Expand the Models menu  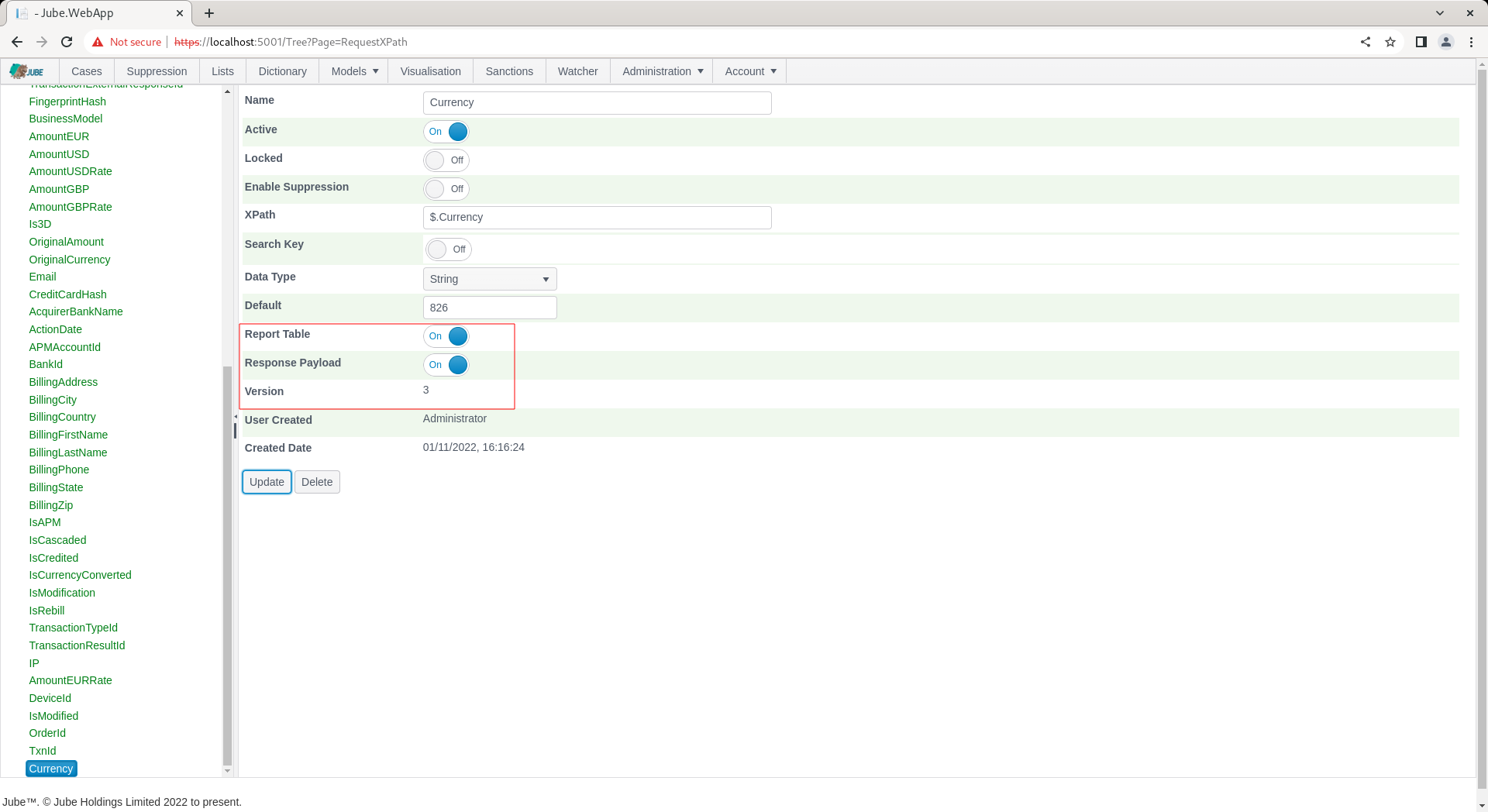355,71
